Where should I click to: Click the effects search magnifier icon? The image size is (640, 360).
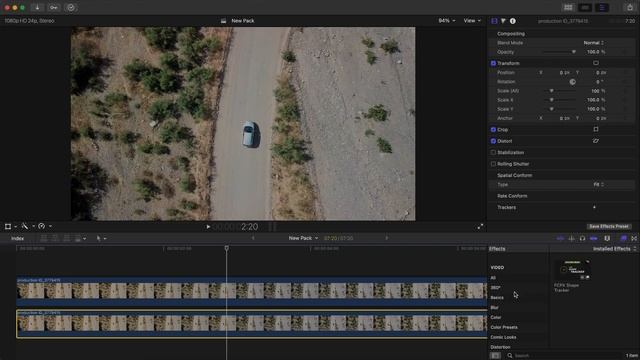pos(510,356)
